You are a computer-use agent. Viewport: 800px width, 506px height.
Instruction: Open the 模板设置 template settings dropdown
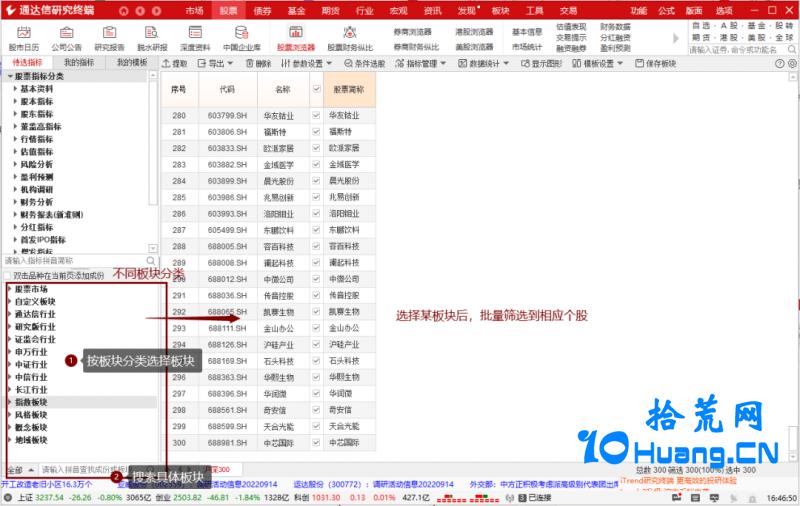(597, 63)
